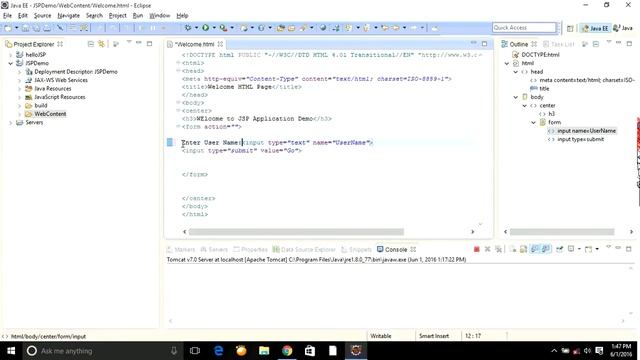Open the Navigate menu
Image resolution: width=640 pixels, height=360 pixels.
69,16
